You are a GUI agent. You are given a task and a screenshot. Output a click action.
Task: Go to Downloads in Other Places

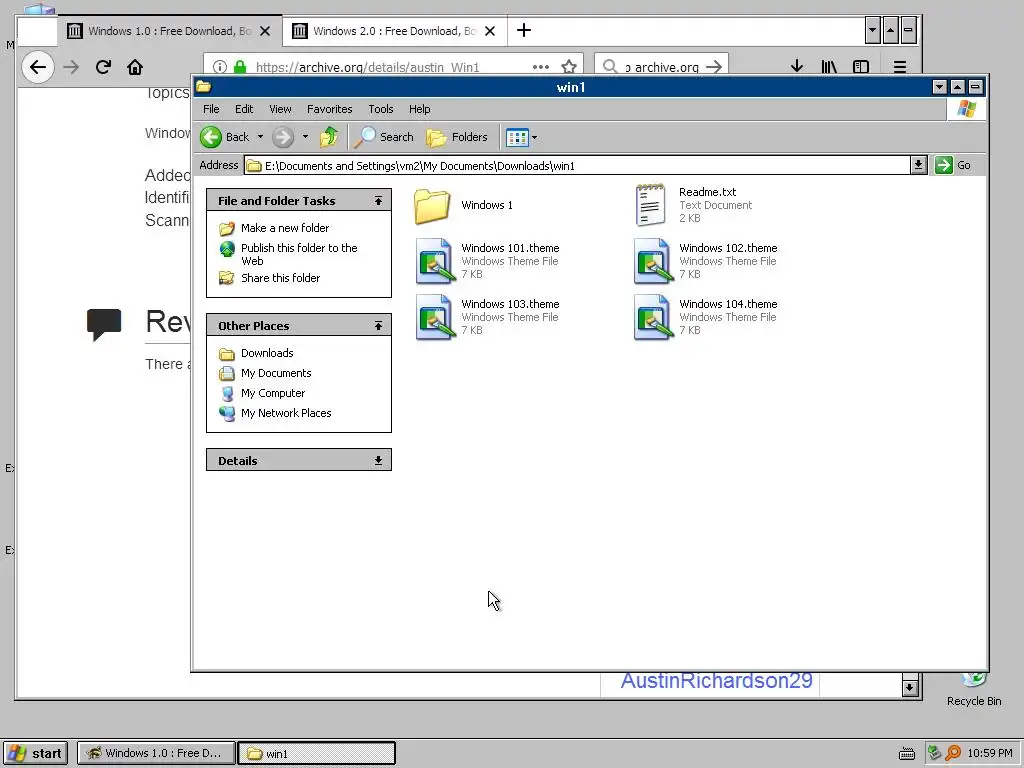coord(266,353)
